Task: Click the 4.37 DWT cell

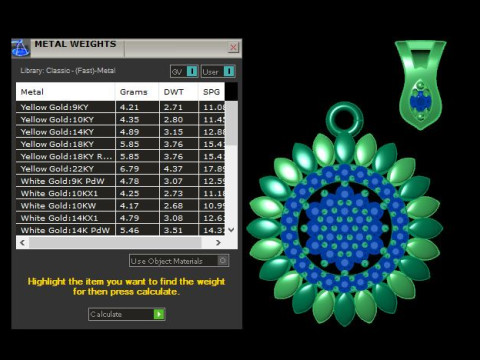Action: (x=179, y=169)
